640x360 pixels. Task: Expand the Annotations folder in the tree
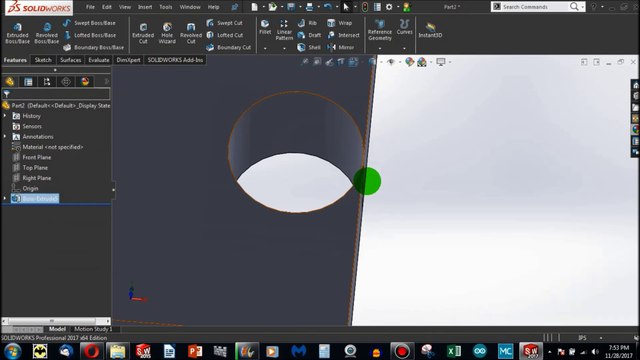[x=5, y=136]
